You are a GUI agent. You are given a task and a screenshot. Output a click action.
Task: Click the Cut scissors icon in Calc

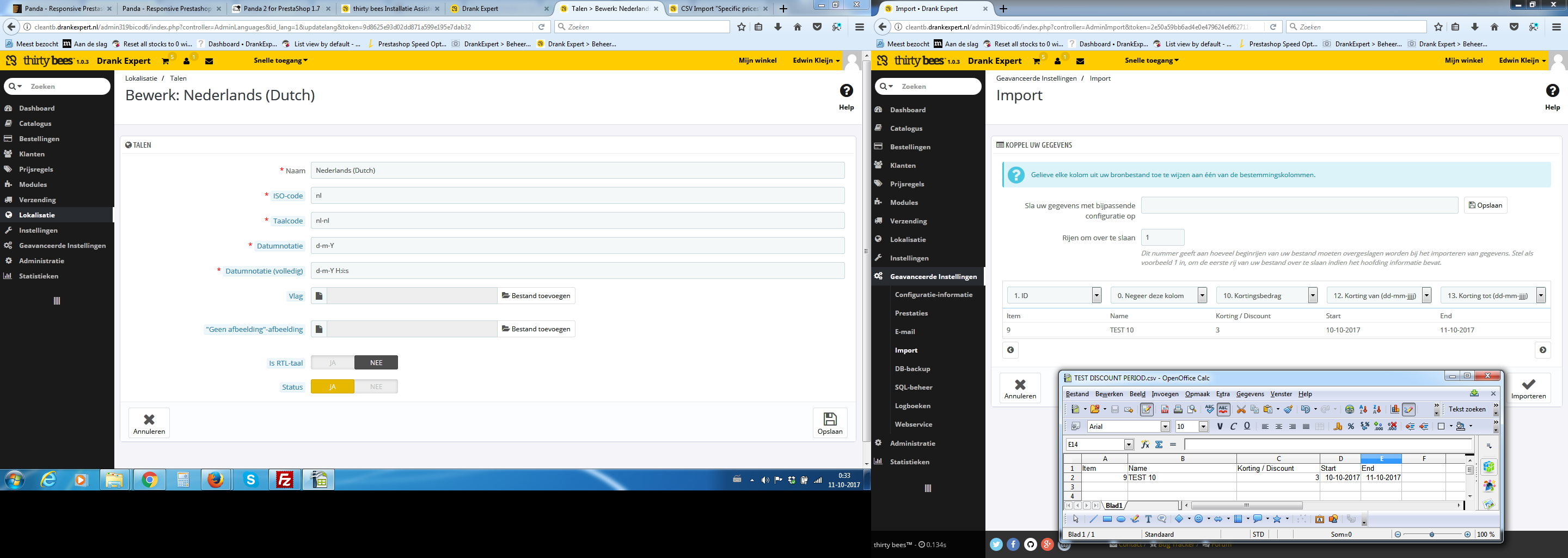(x=1241, y=409)
